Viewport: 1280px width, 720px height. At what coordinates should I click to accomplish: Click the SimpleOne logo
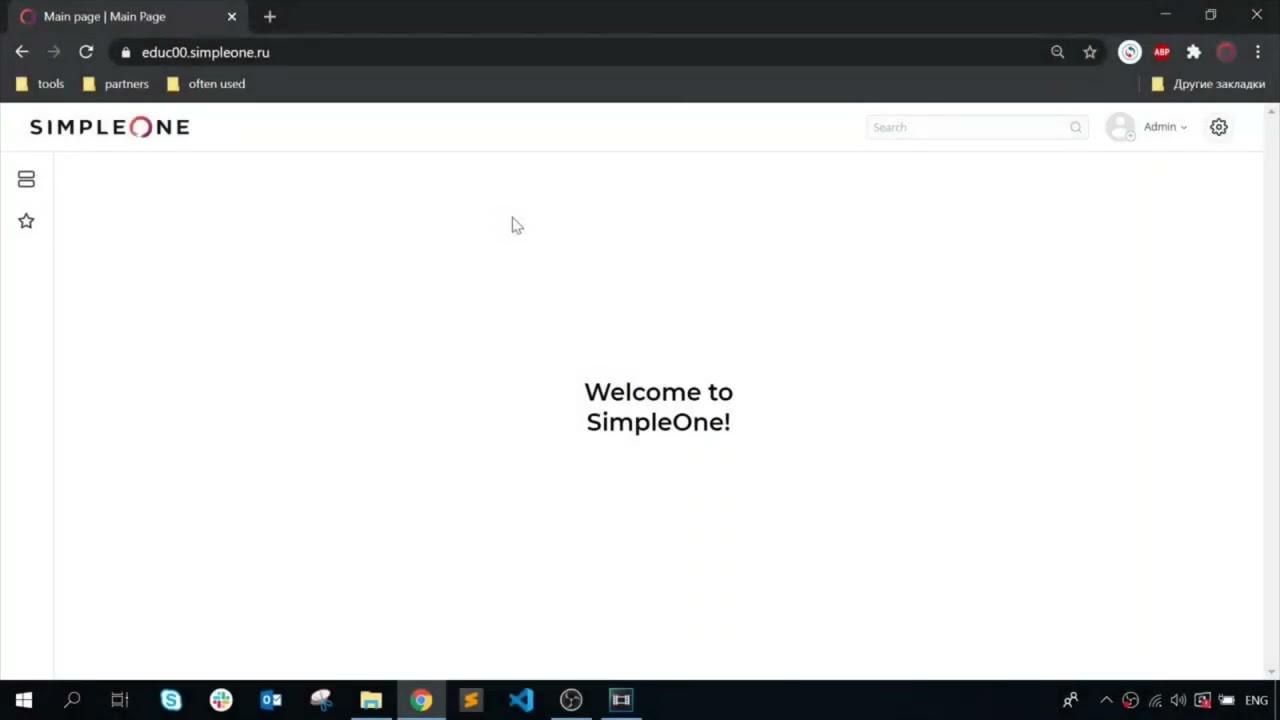pyautogui.click(x=110, y=127)
